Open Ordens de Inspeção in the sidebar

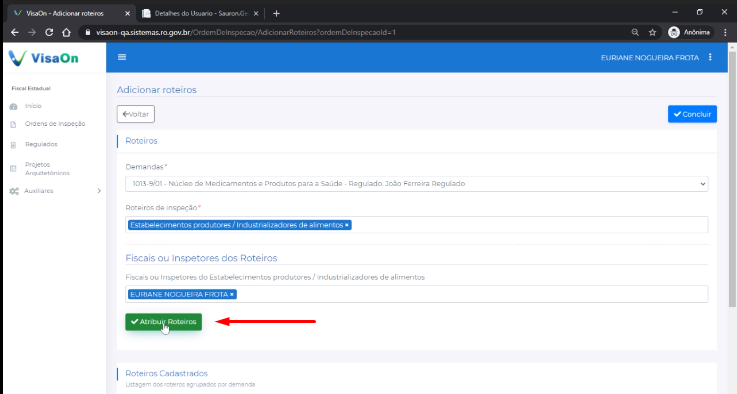pyautogui.click(x=55, y=124)
